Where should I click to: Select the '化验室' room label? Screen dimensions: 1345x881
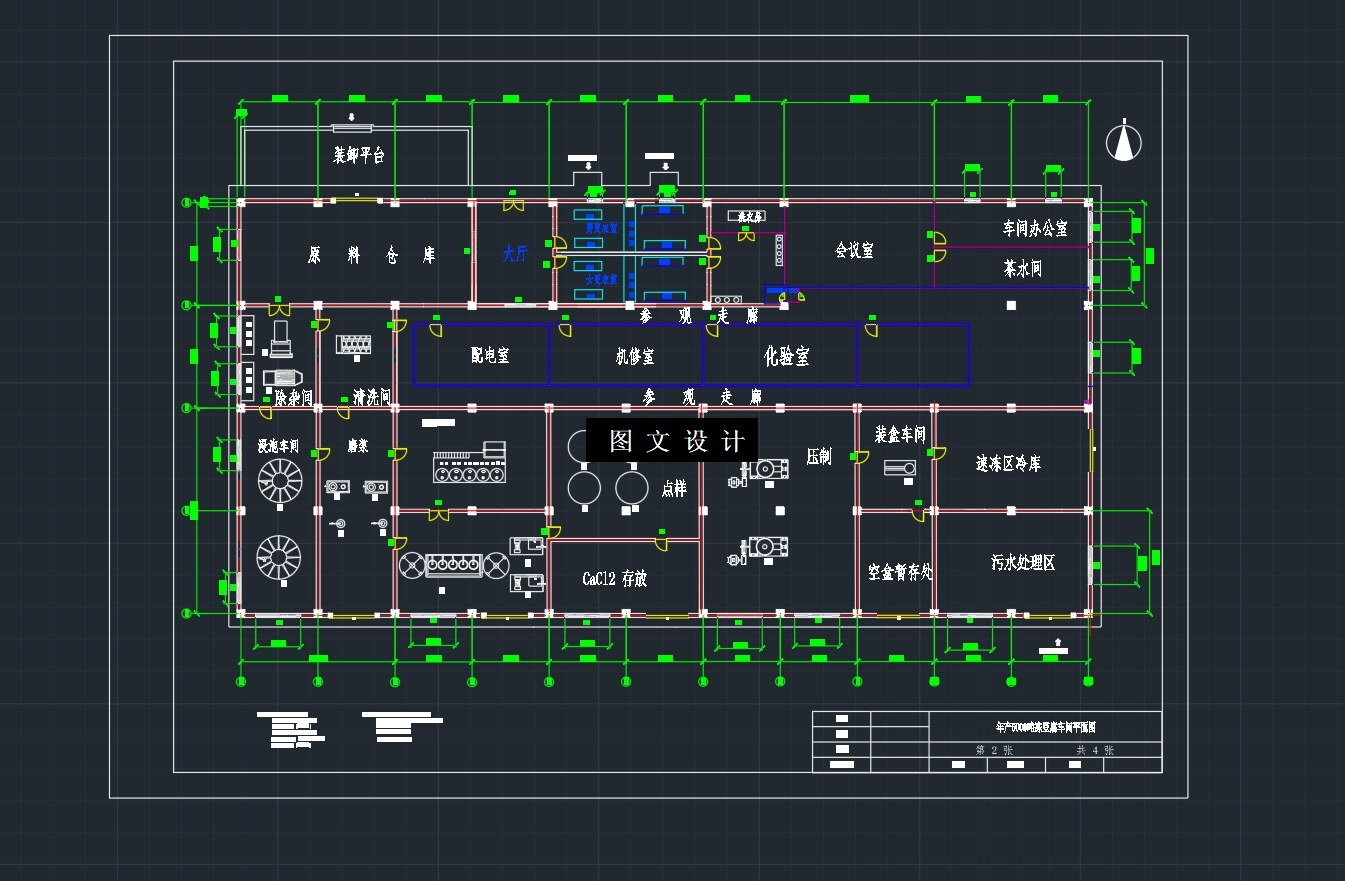tap(787, 356)
